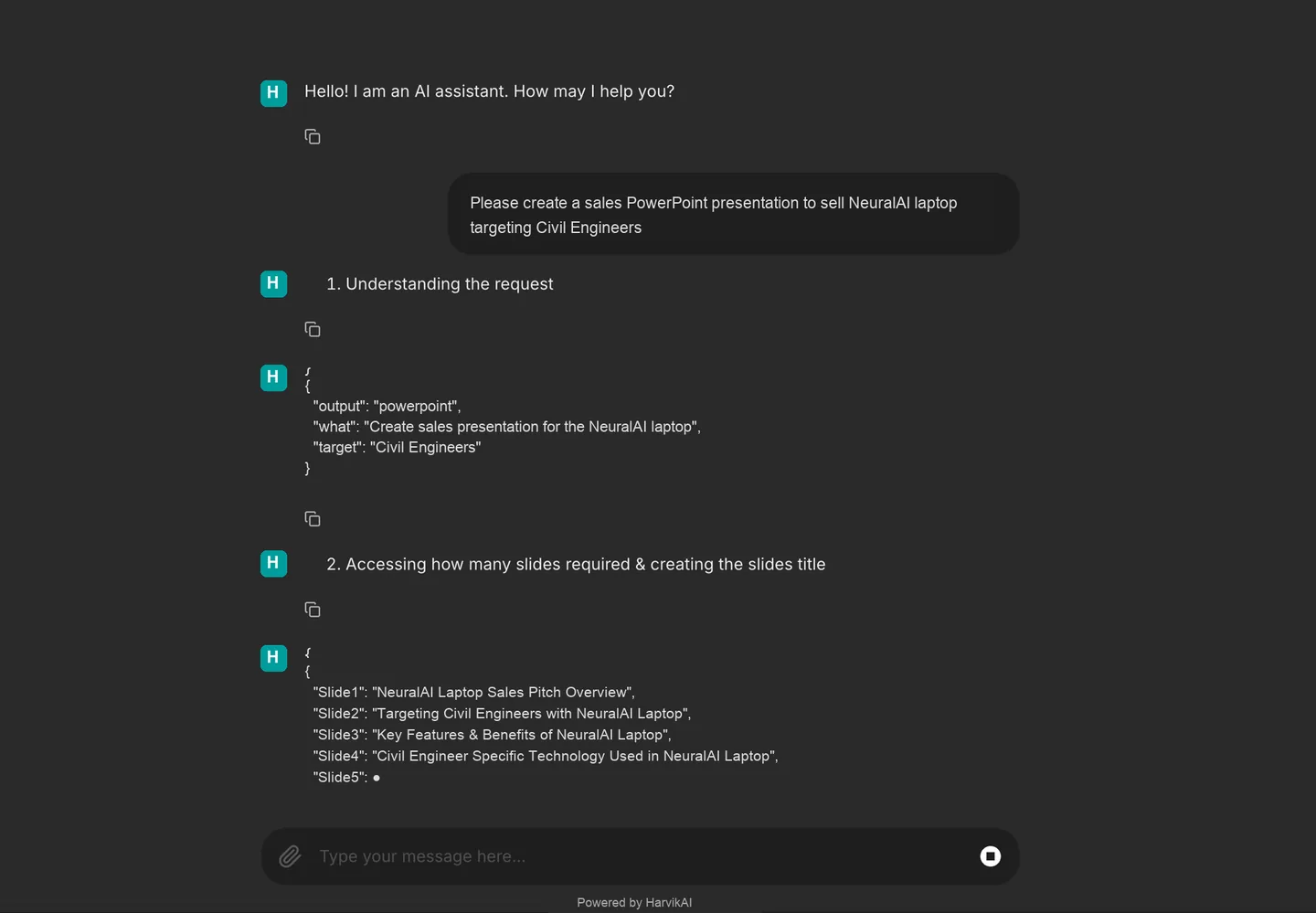Click the '1. Understanding the request' step
The height and width of the screenshot is (913, 1316).
440,284
